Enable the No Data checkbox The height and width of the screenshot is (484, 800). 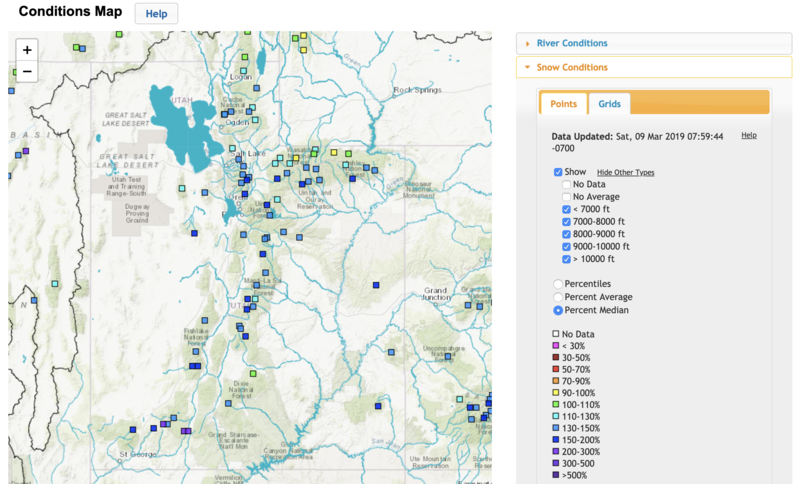point(566,184)
